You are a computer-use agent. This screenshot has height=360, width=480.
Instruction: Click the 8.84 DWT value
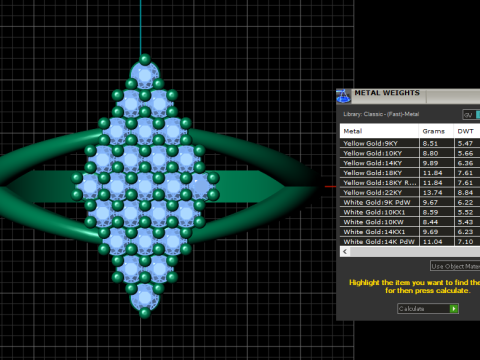coord(465,192)
